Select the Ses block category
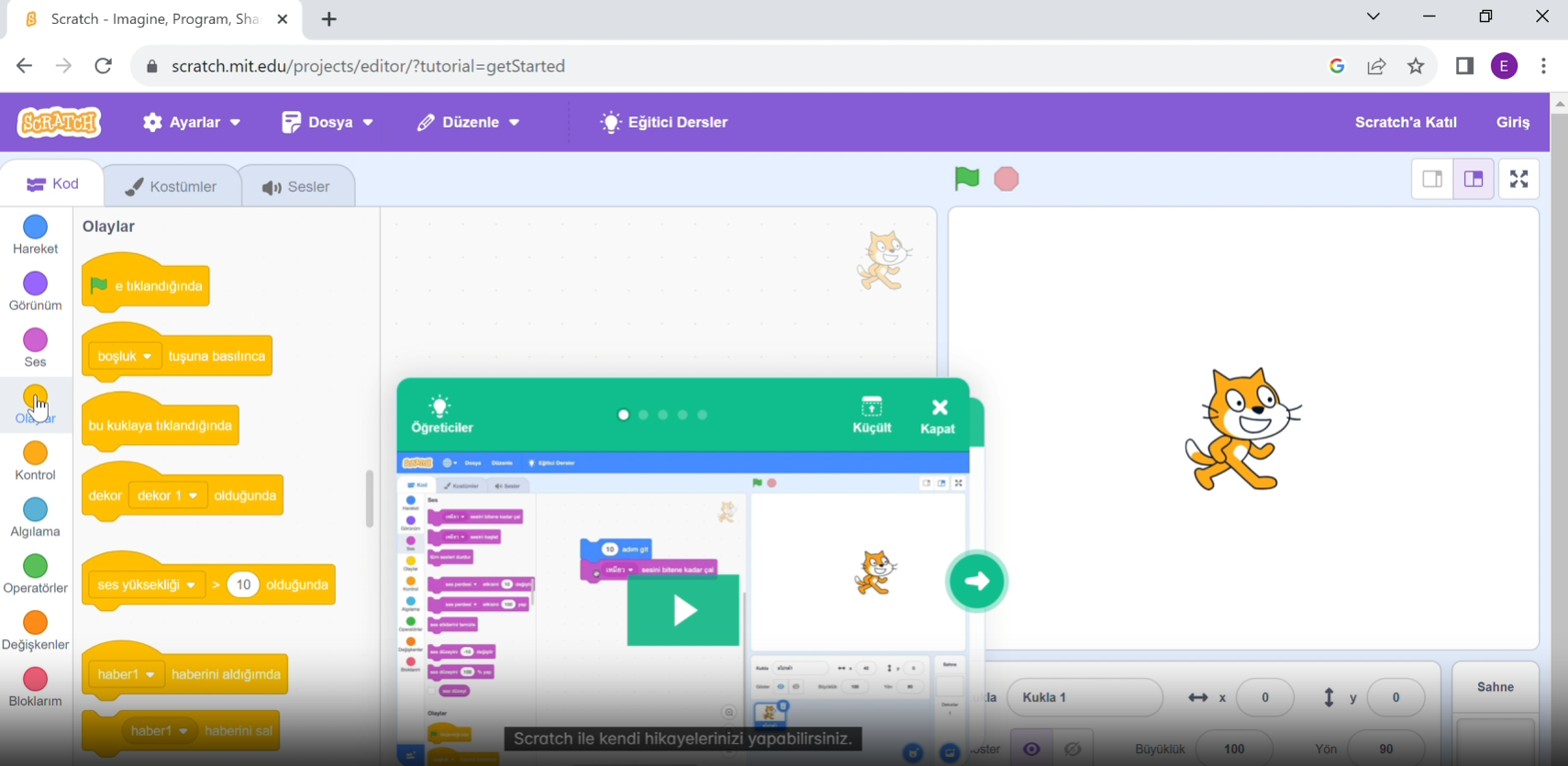The height and width of the screenshot is (766, 1568). [x=36, y=349]
